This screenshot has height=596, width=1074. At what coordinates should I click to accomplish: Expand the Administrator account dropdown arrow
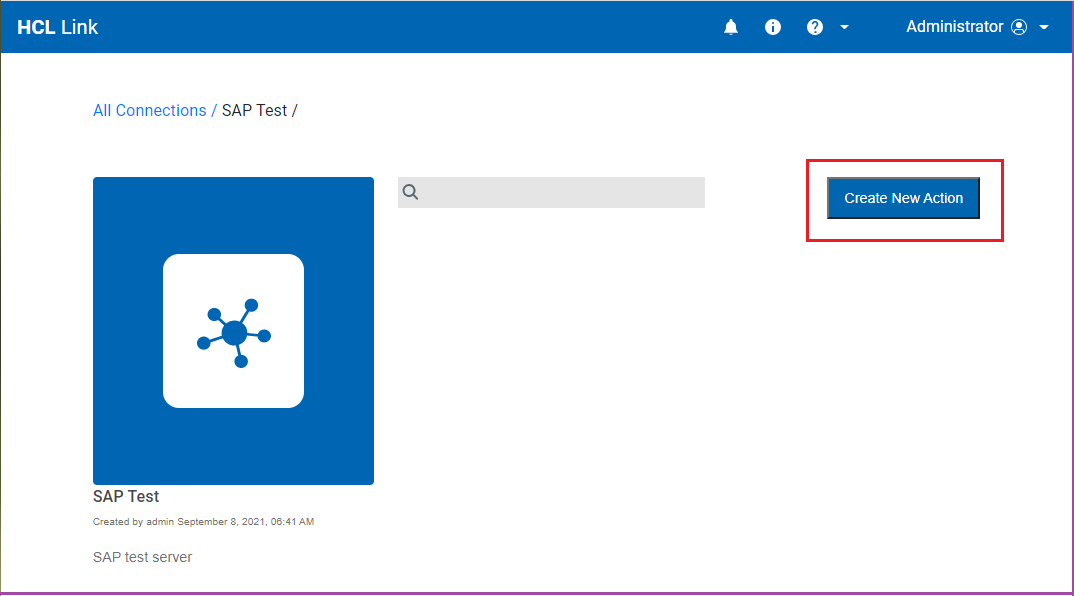[1044, 27]
